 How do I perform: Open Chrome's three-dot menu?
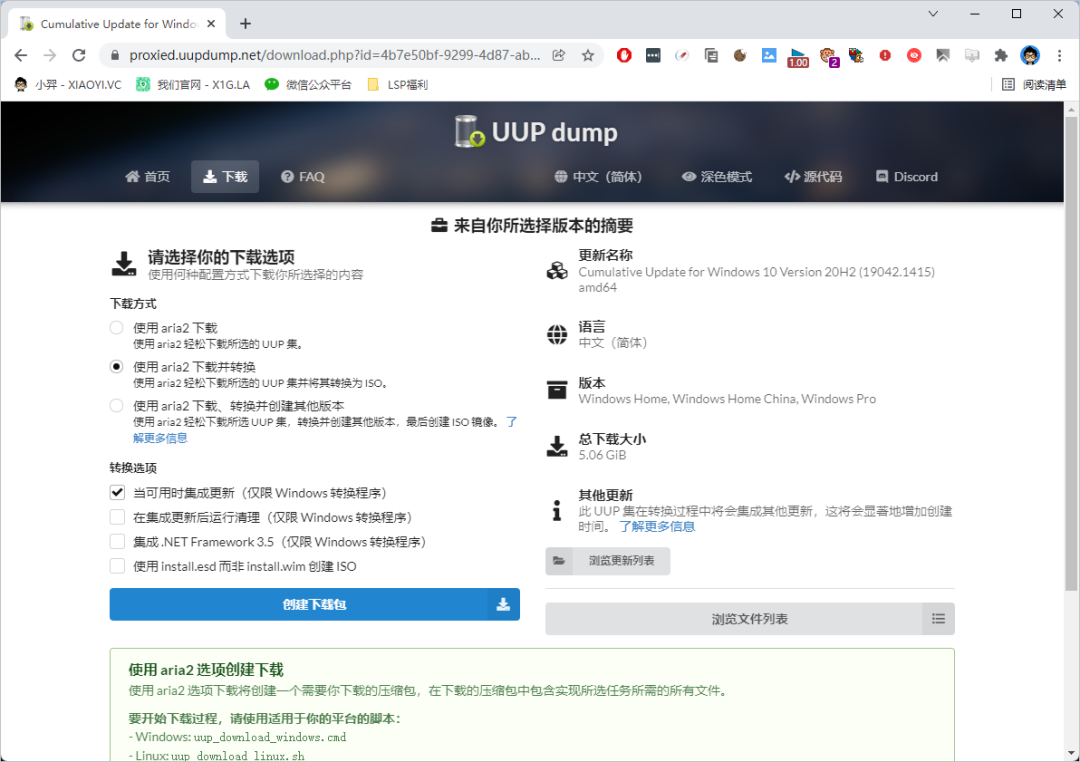(1059, 55)
